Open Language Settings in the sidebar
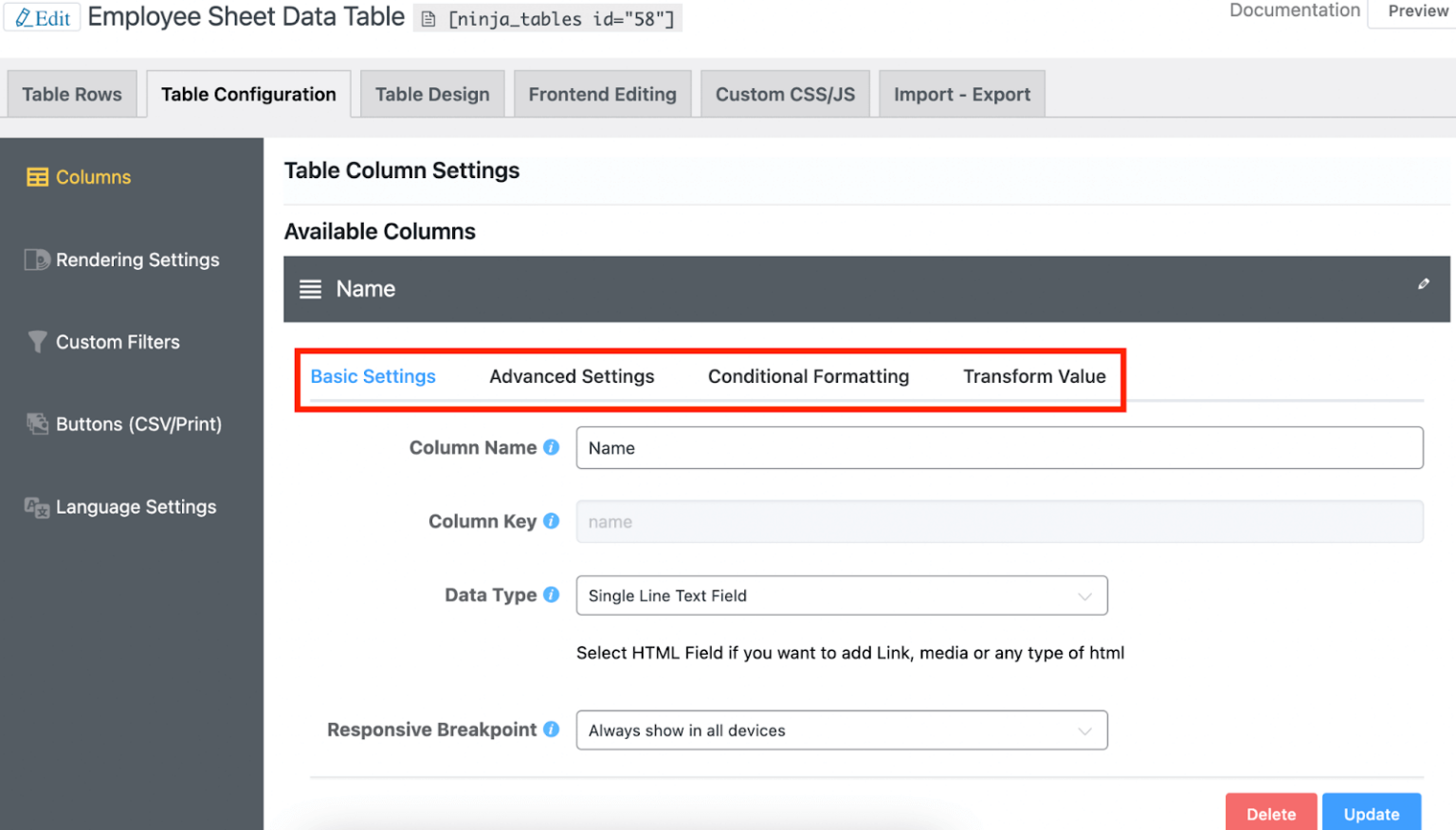 coord(136,507)
